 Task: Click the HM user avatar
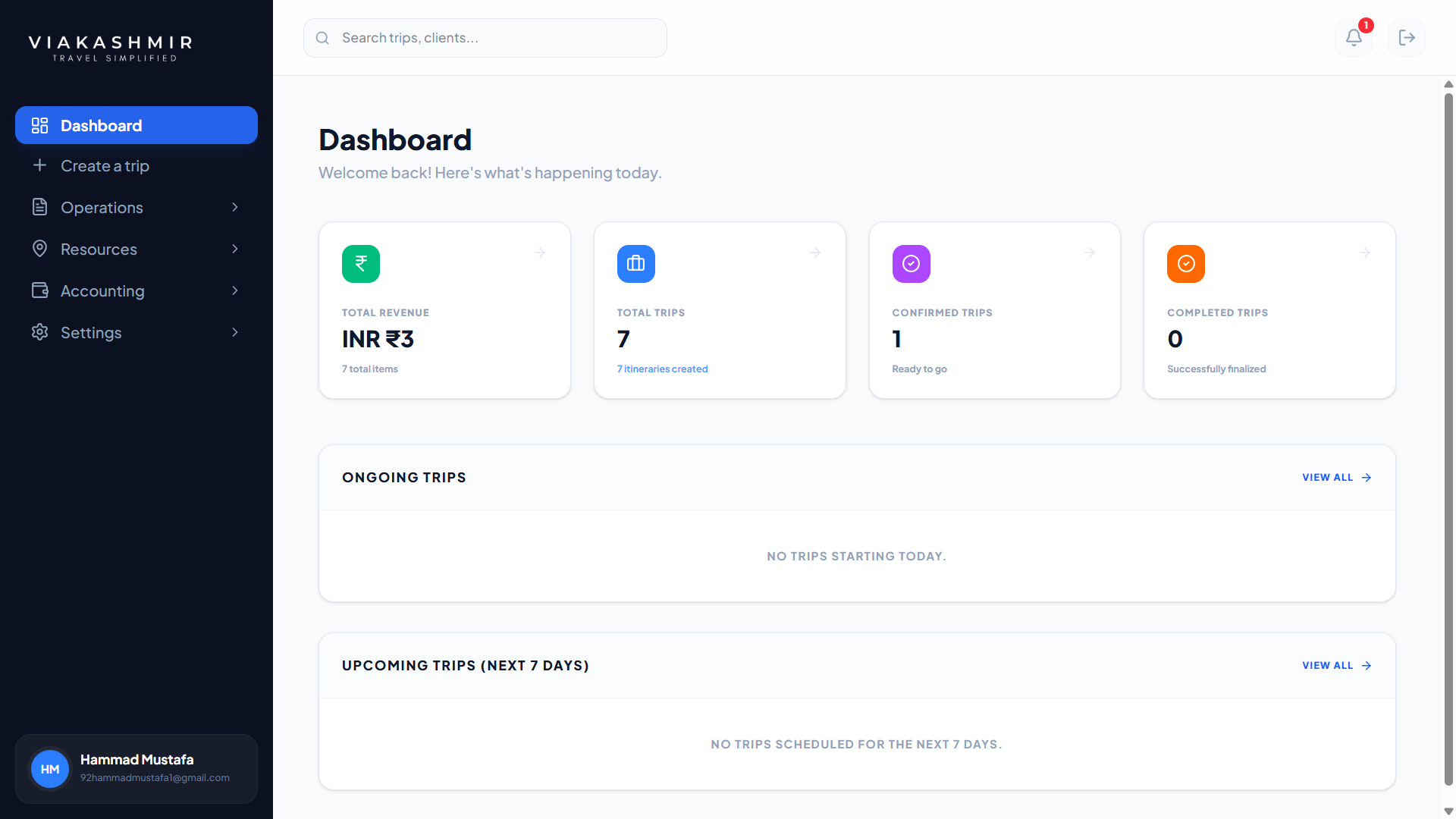(50, 769)
